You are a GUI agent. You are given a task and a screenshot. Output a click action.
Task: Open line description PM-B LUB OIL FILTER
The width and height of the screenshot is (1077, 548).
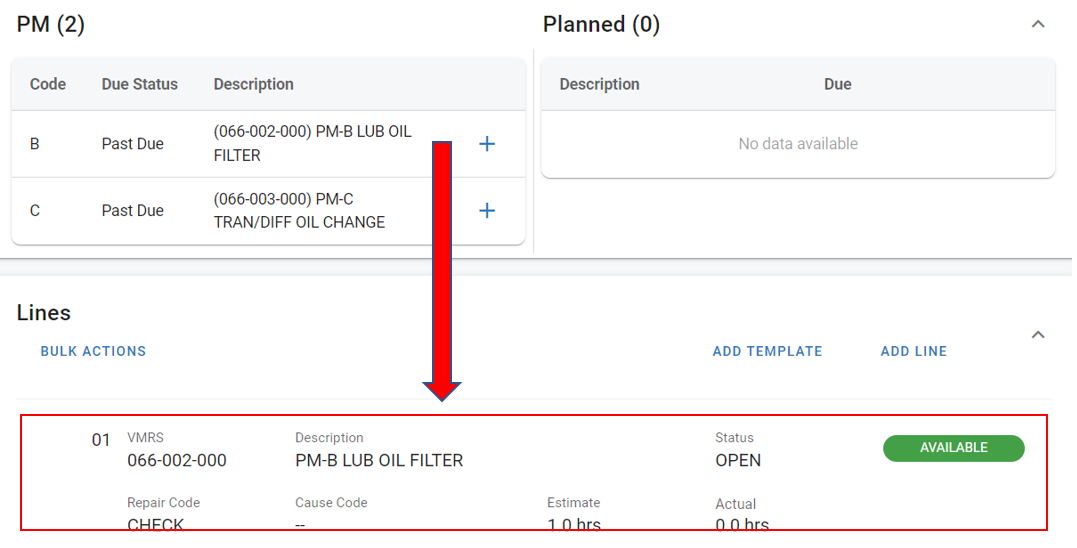[379, 461]
